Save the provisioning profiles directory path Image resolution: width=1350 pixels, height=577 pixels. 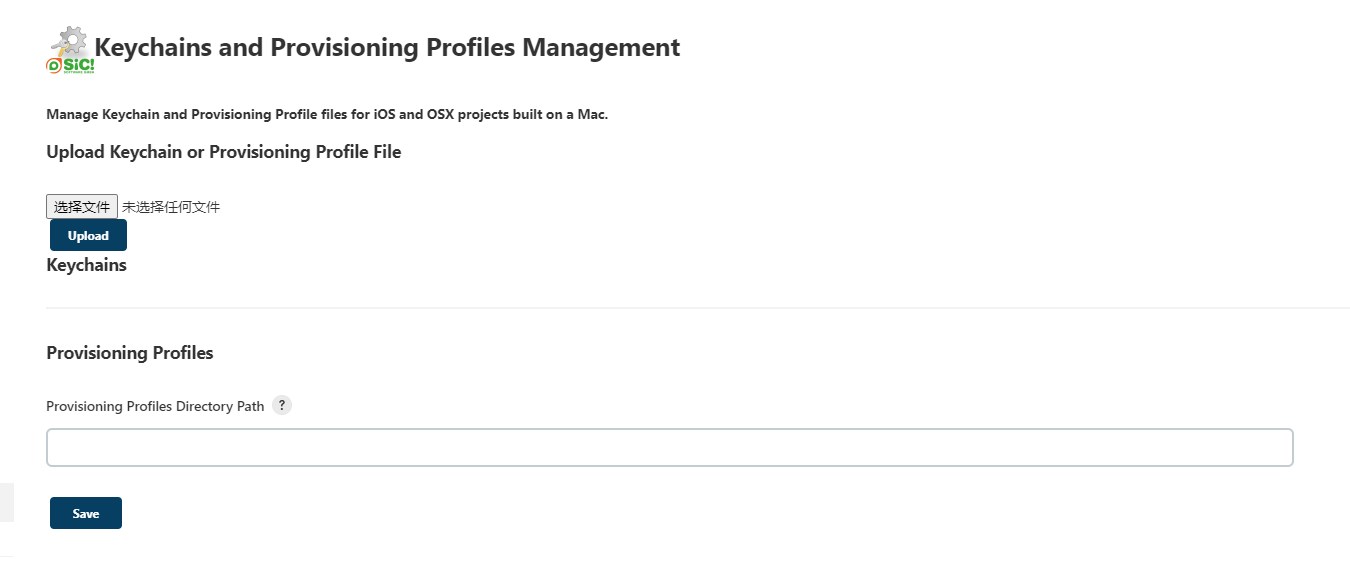coord(86,513)
